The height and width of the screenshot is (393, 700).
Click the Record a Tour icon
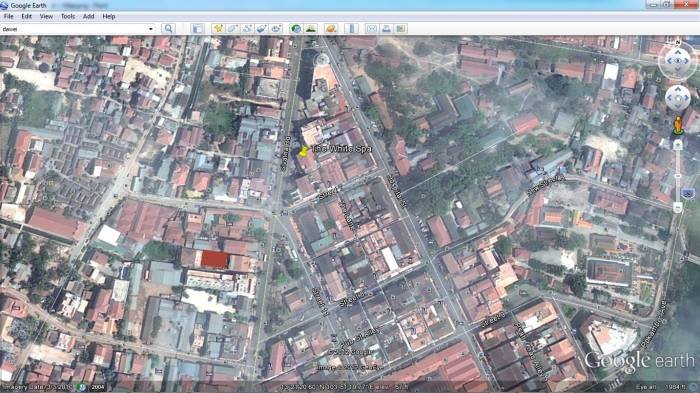tap(276, 29)
